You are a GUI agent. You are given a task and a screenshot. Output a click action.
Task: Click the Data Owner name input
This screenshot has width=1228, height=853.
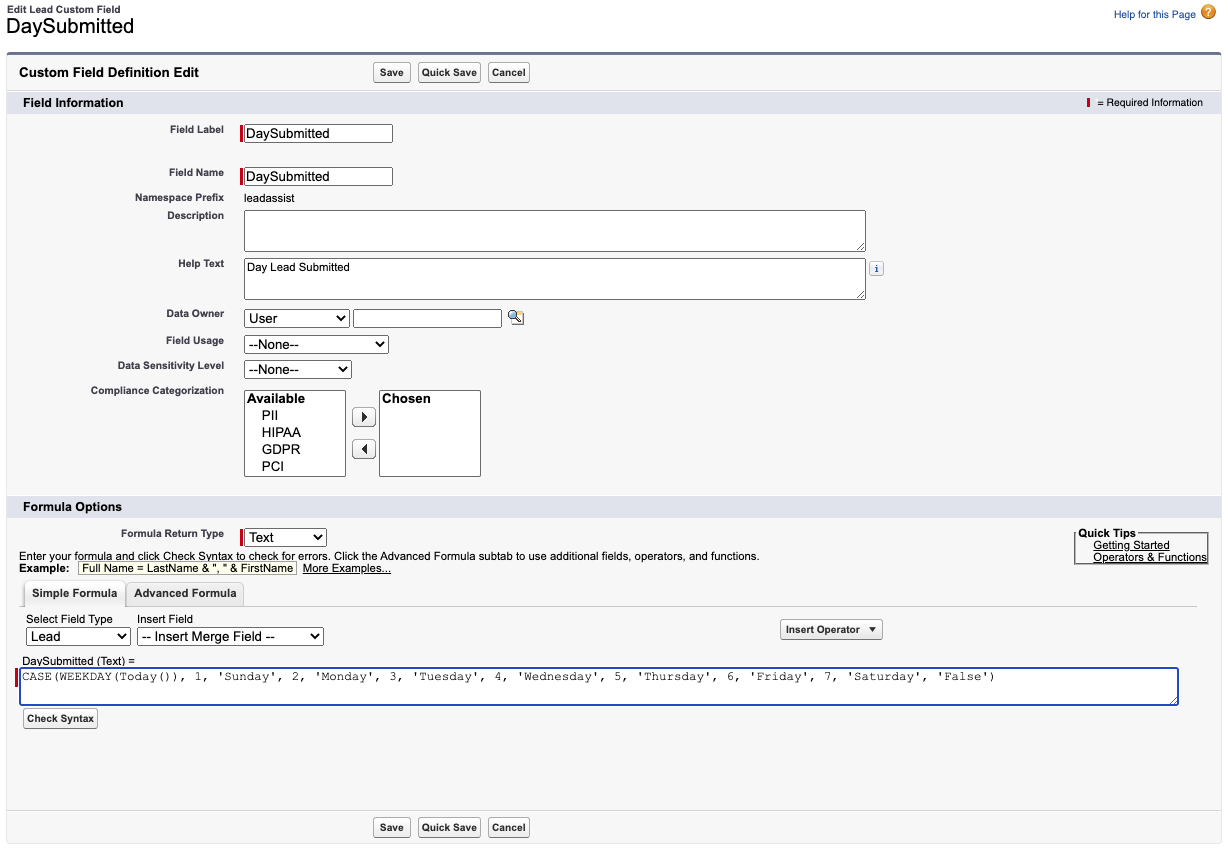point(427,318)
